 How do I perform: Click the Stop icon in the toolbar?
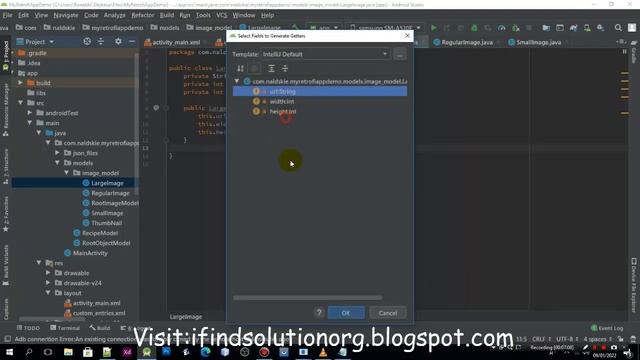[x=529, y=28]
